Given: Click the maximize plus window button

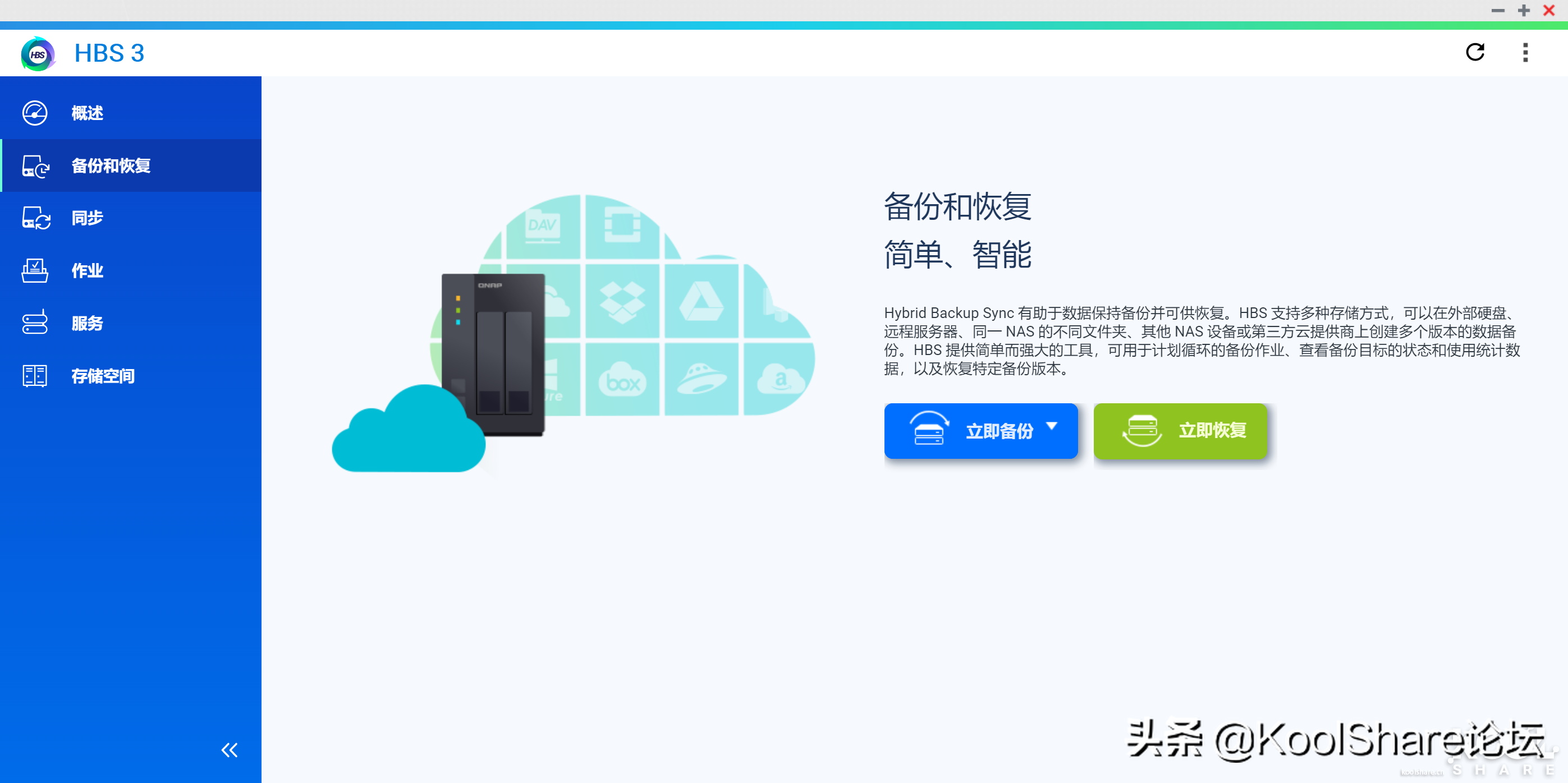Looking at the screenshot, I should [1524, 10].
